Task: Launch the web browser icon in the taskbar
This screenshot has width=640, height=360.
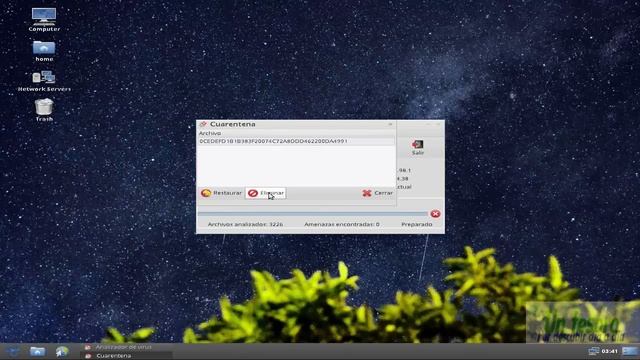Action: pyautogui.click(x=62, y=351)
